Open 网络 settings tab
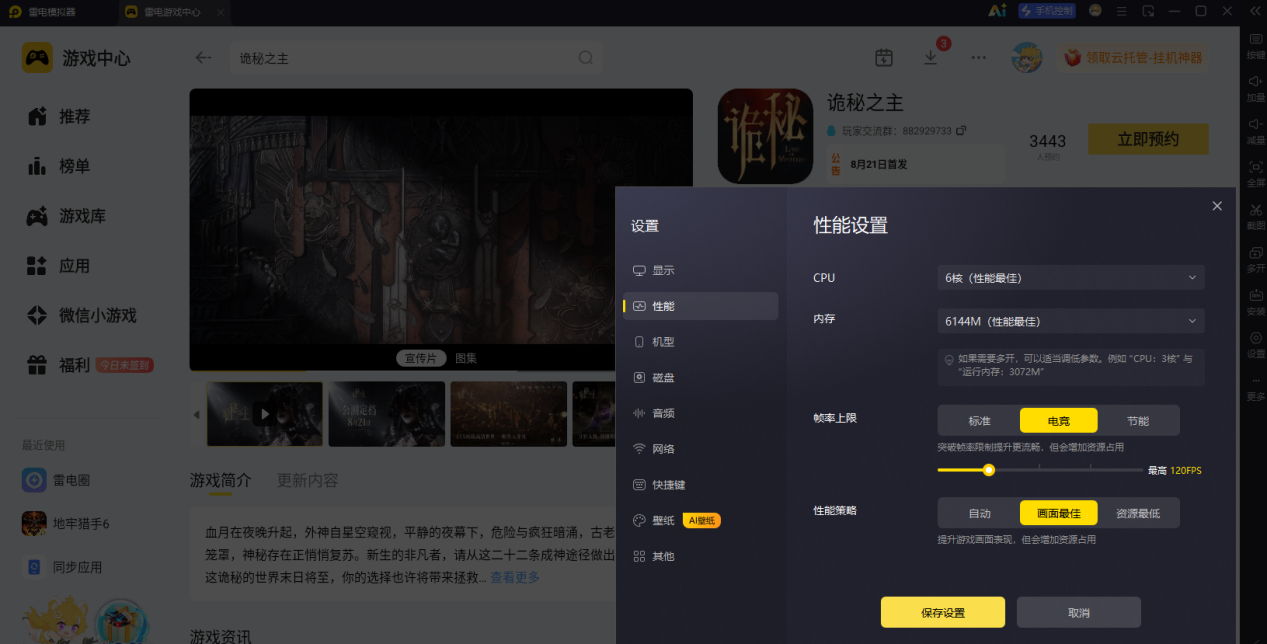The width and height of the screenshot is (1267, 644). tap(700, 449)
